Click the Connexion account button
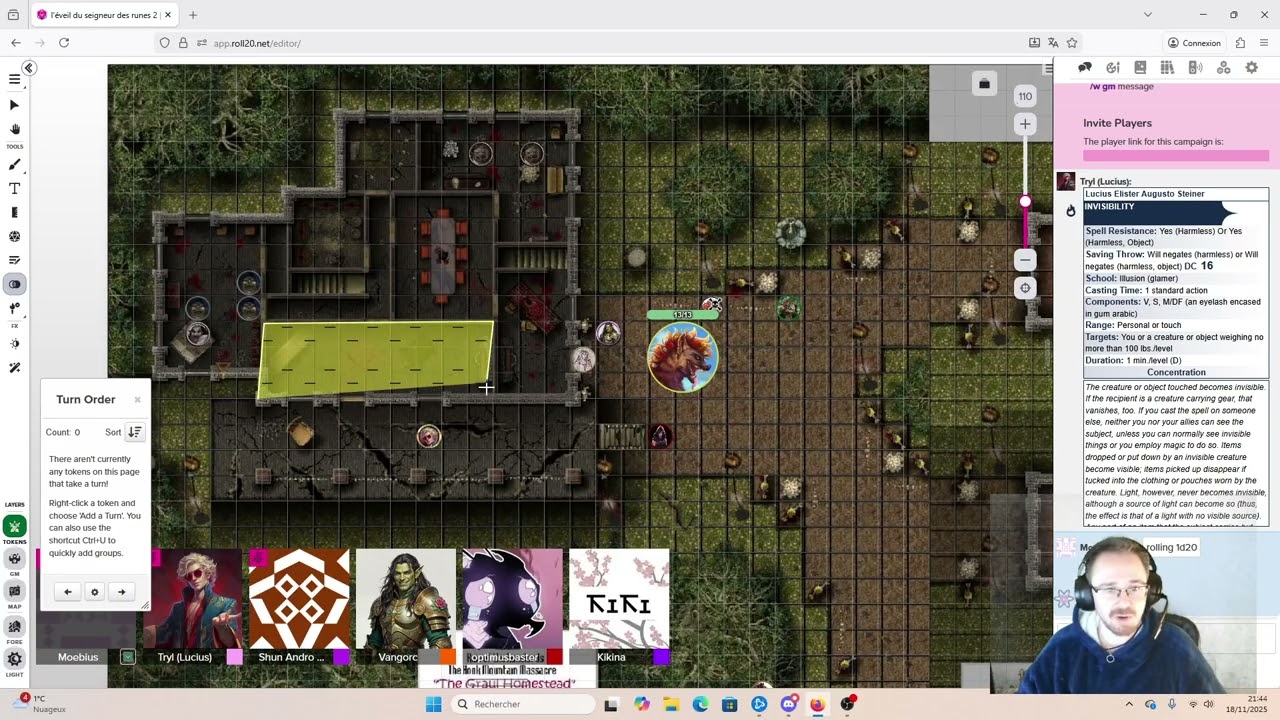Screen dimensions: 1280x720 tap(1194, 43)
